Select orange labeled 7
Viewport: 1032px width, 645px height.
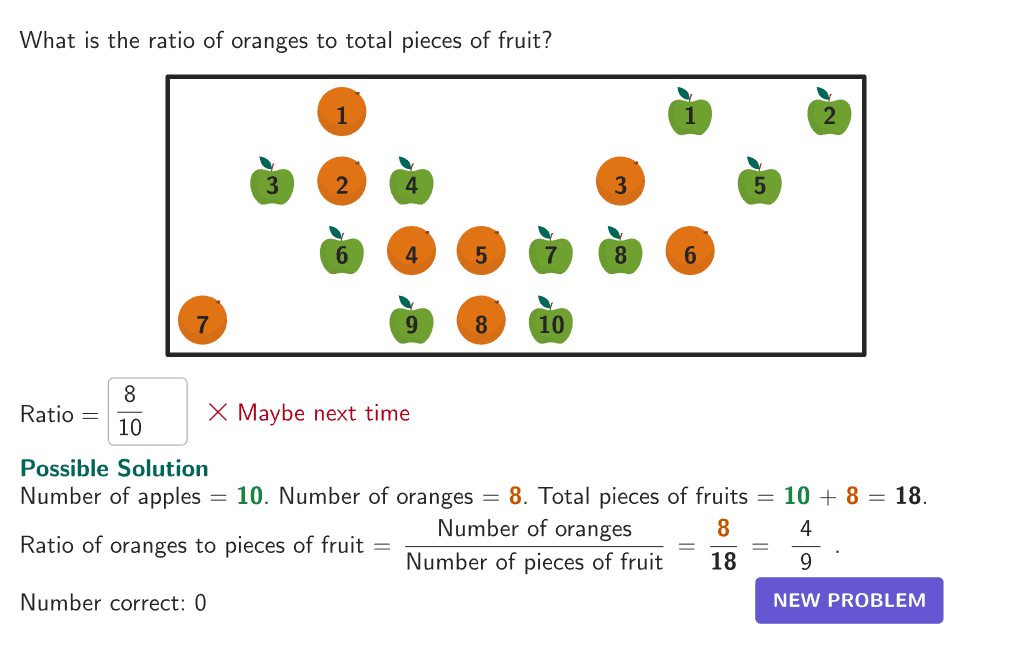(x=202, y=321)
